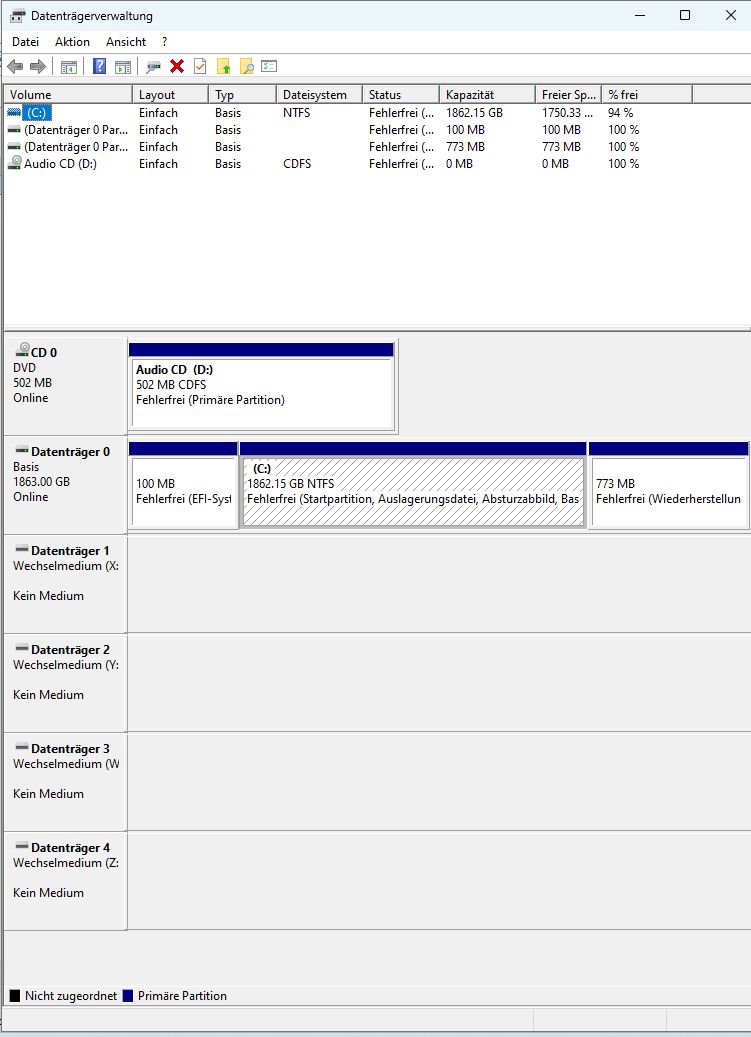Sort by the Status column header
The height and width of the screenshot is (1037, 751).
[401, 95]
